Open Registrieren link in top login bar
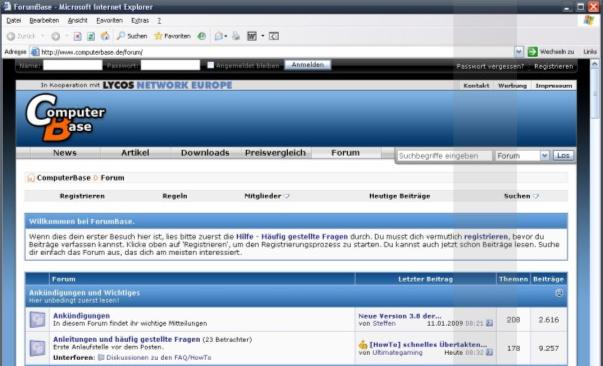 coord(553,66)
